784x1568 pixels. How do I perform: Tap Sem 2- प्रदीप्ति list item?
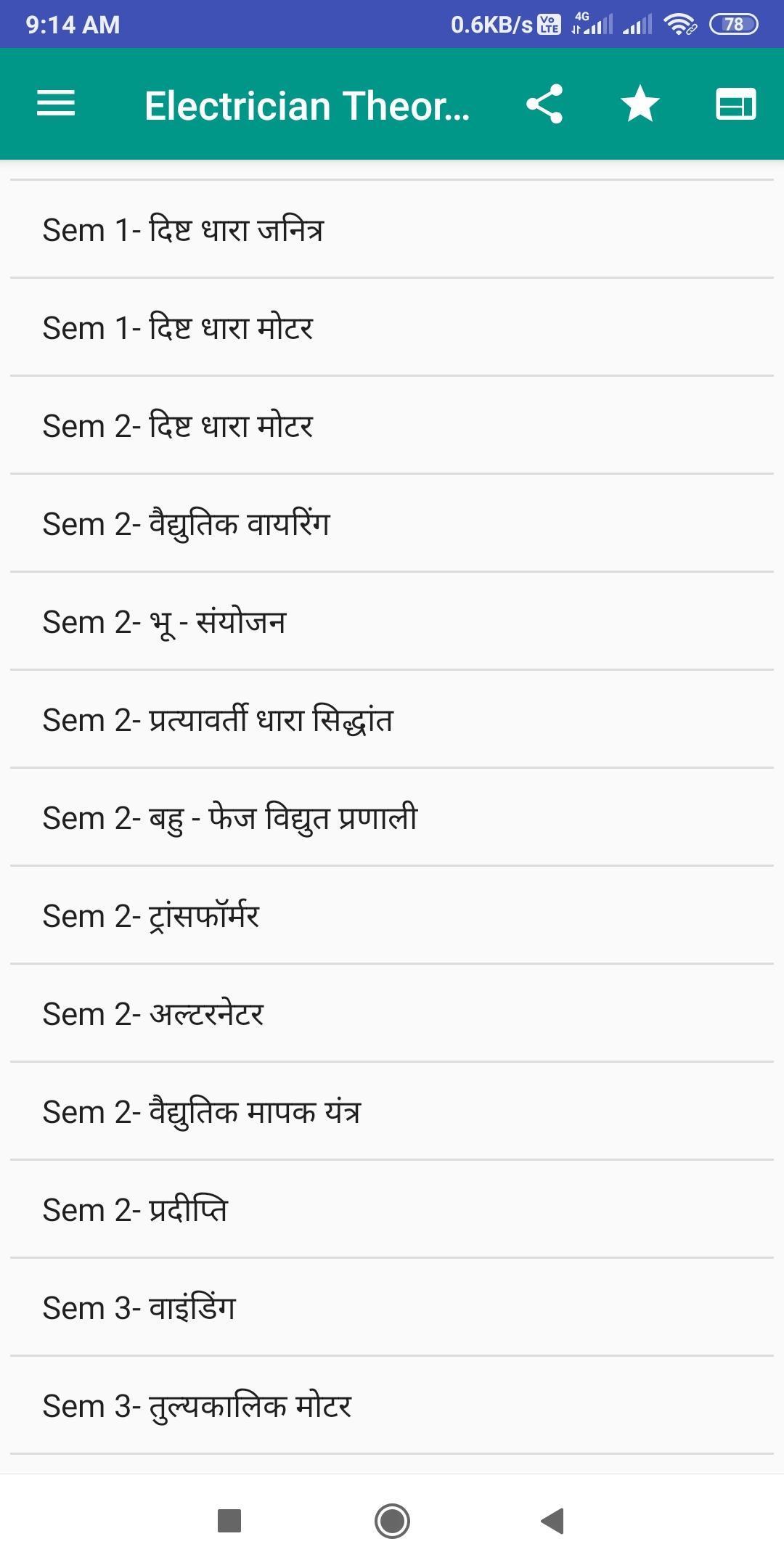[x=392, y=1210]
